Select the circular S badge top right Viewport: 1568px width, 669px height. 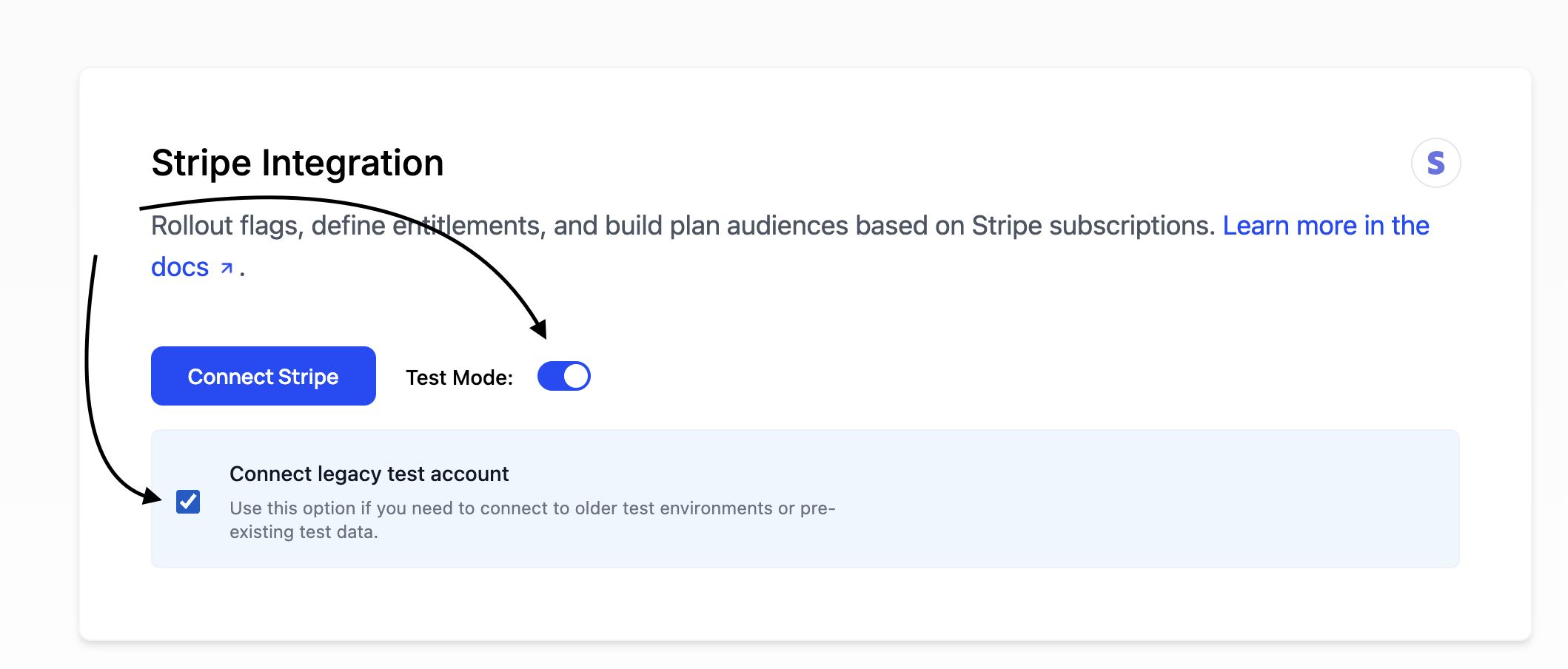pos(1435,163)
